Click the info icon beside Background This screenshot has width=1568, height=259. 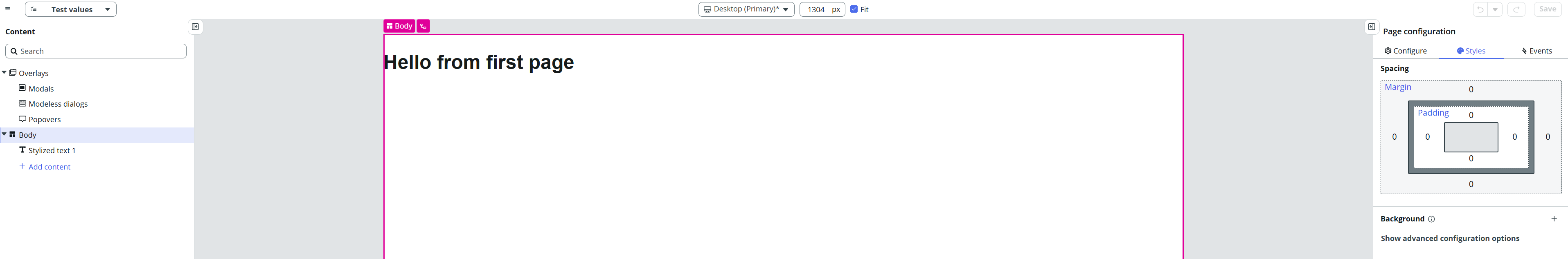[x=1431, y=219]
